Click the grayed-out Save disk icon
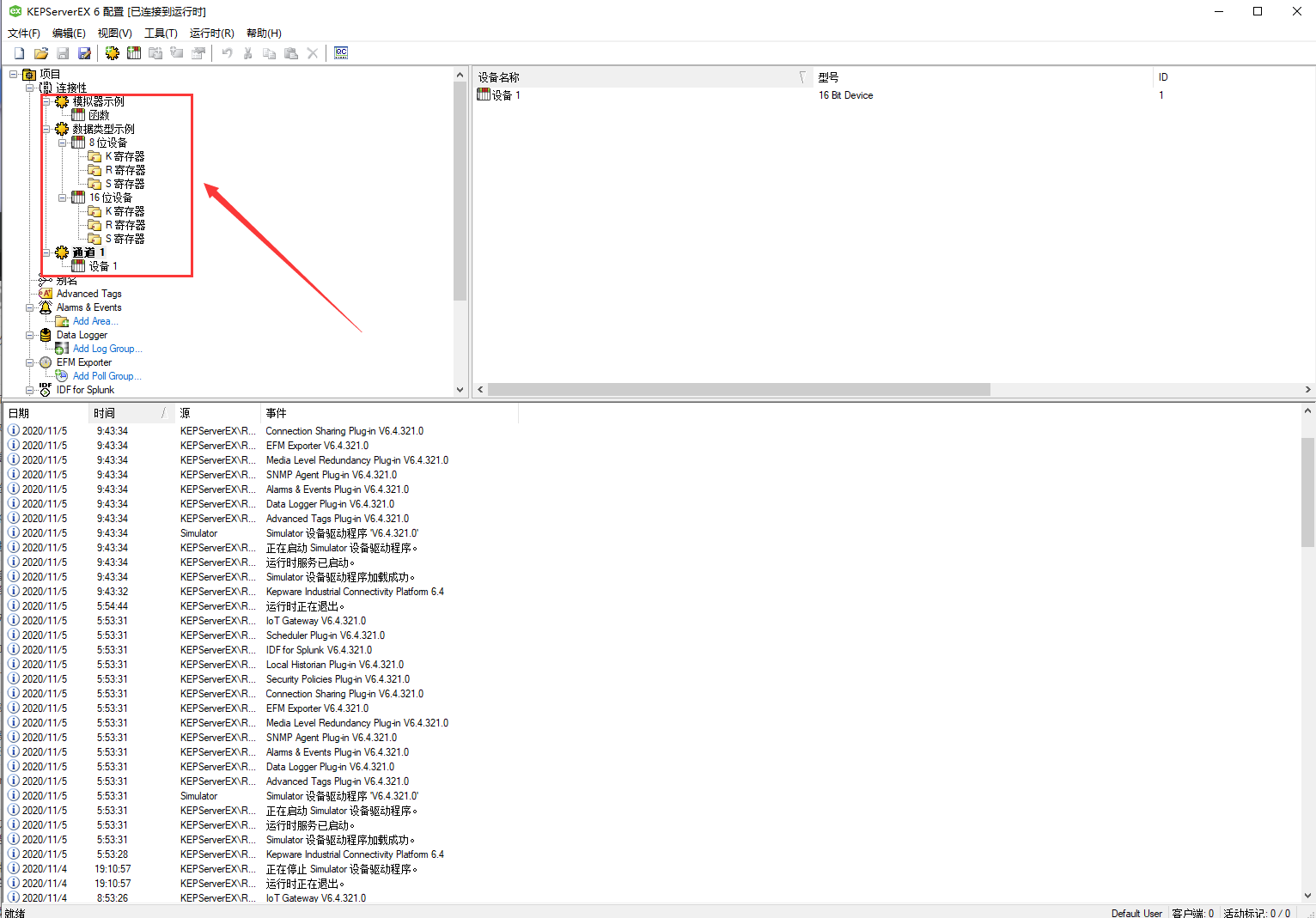 (x=63, y=53)
